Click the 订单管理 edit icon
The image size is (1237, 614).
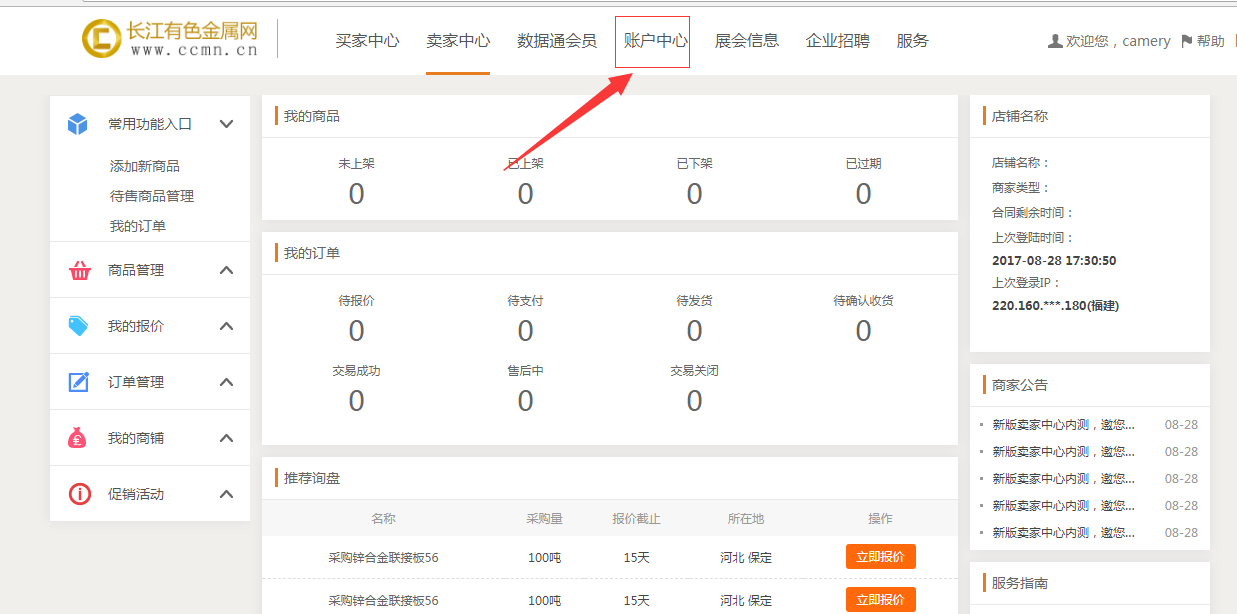[79, 382]
